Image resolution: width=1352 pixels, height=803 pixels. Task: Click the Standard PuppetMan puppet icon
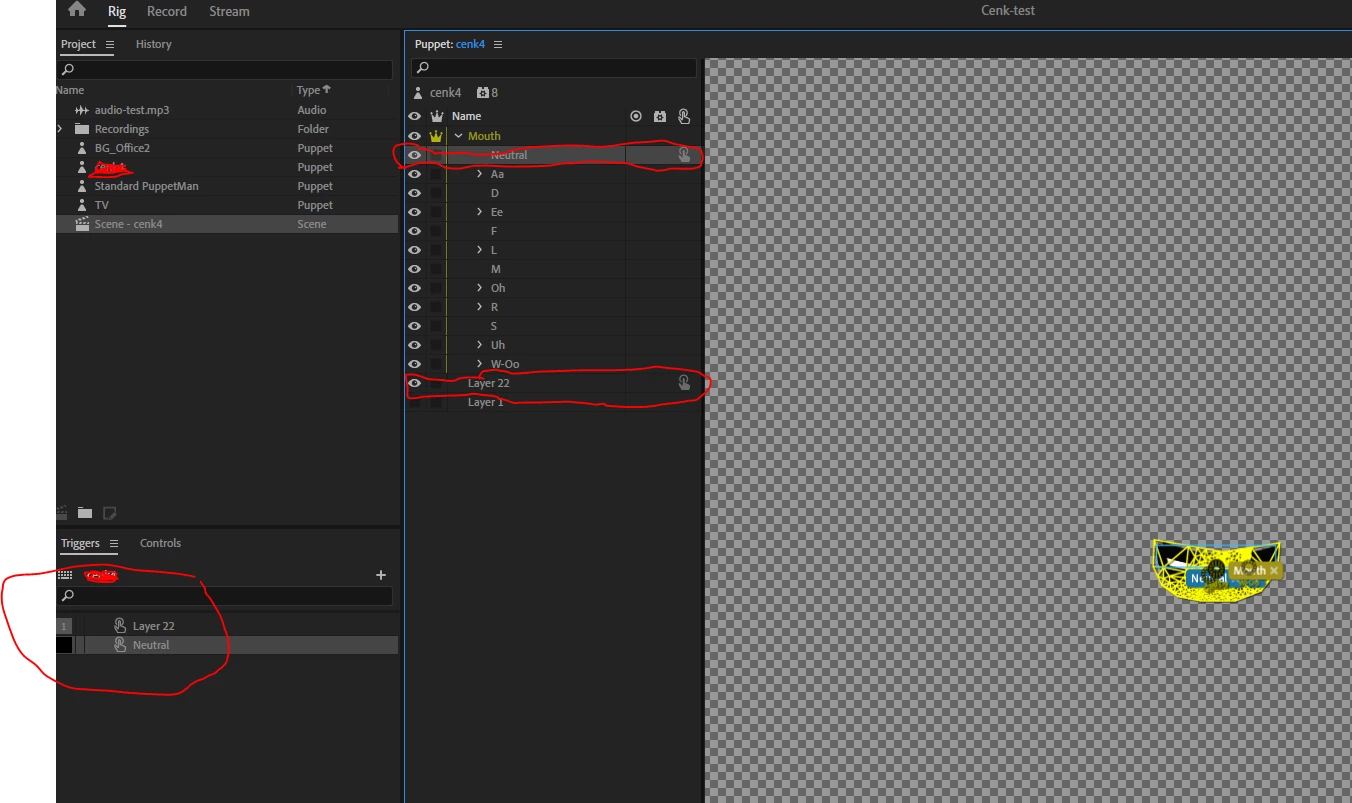pyautogui.click(x=82, y=186)
